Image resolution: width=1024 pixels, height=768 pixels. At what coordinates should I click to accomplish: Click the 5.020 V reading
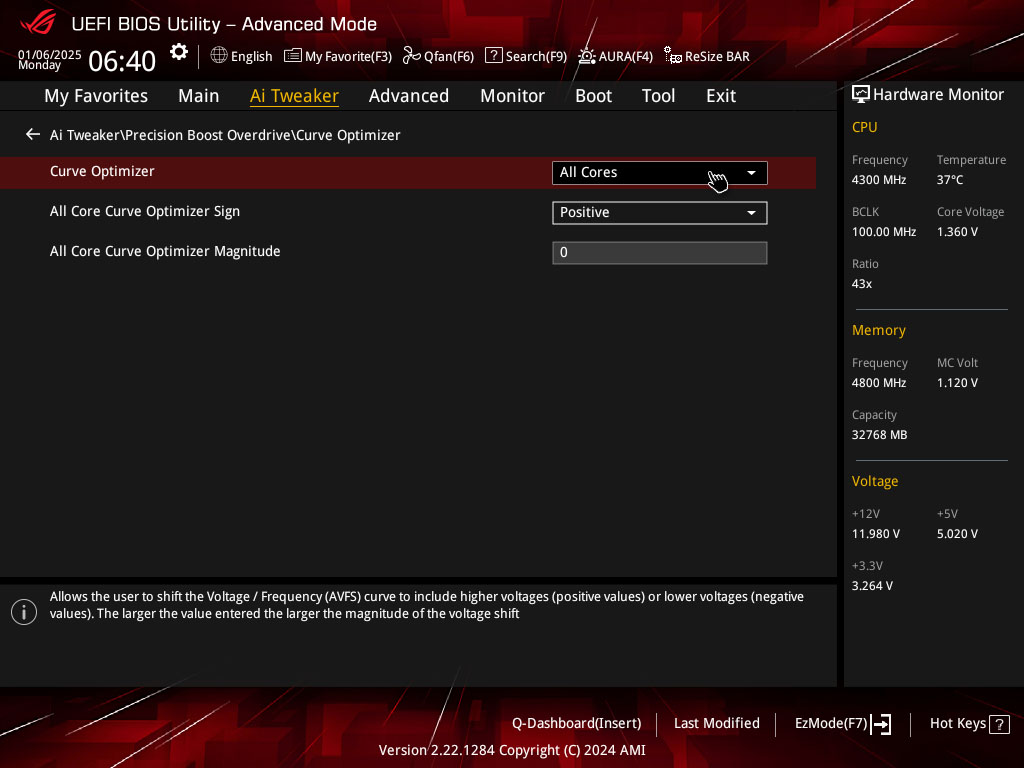[x=957, y=534]
